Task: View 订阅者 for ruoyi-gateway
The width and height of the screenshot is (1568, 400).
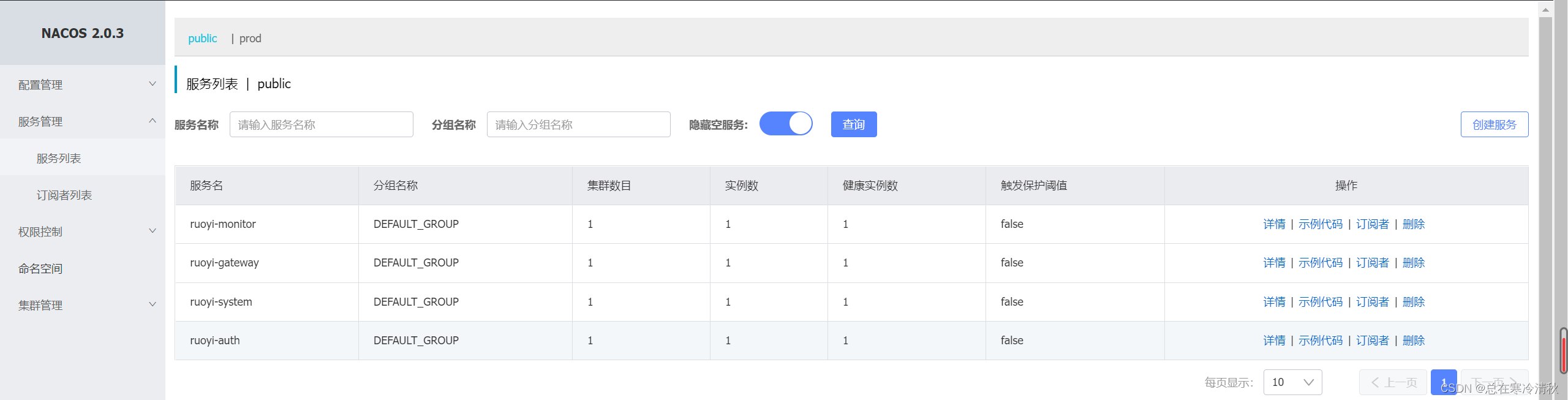Action: (x=1373, y=263)
